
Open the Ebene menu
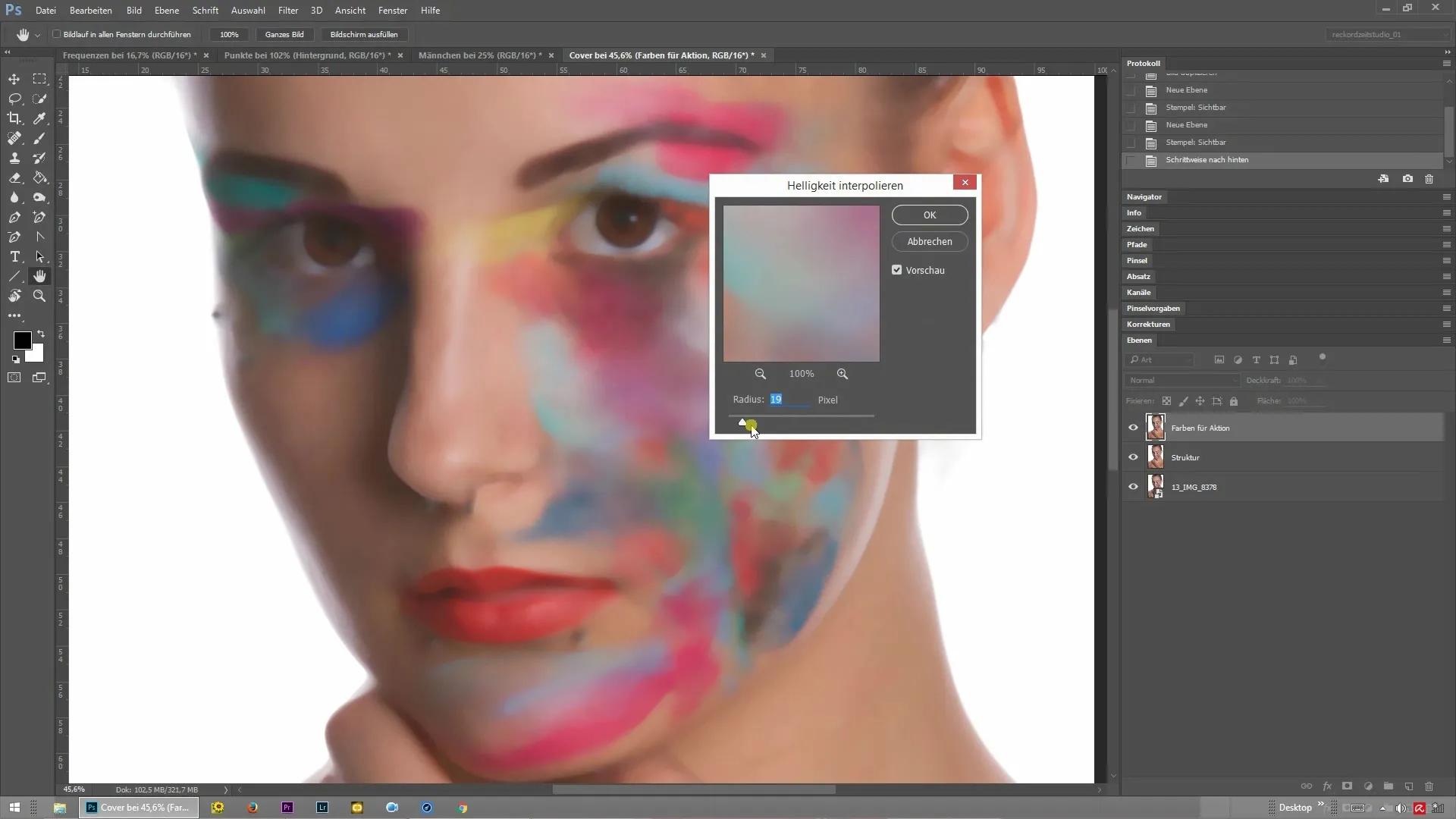167,11
